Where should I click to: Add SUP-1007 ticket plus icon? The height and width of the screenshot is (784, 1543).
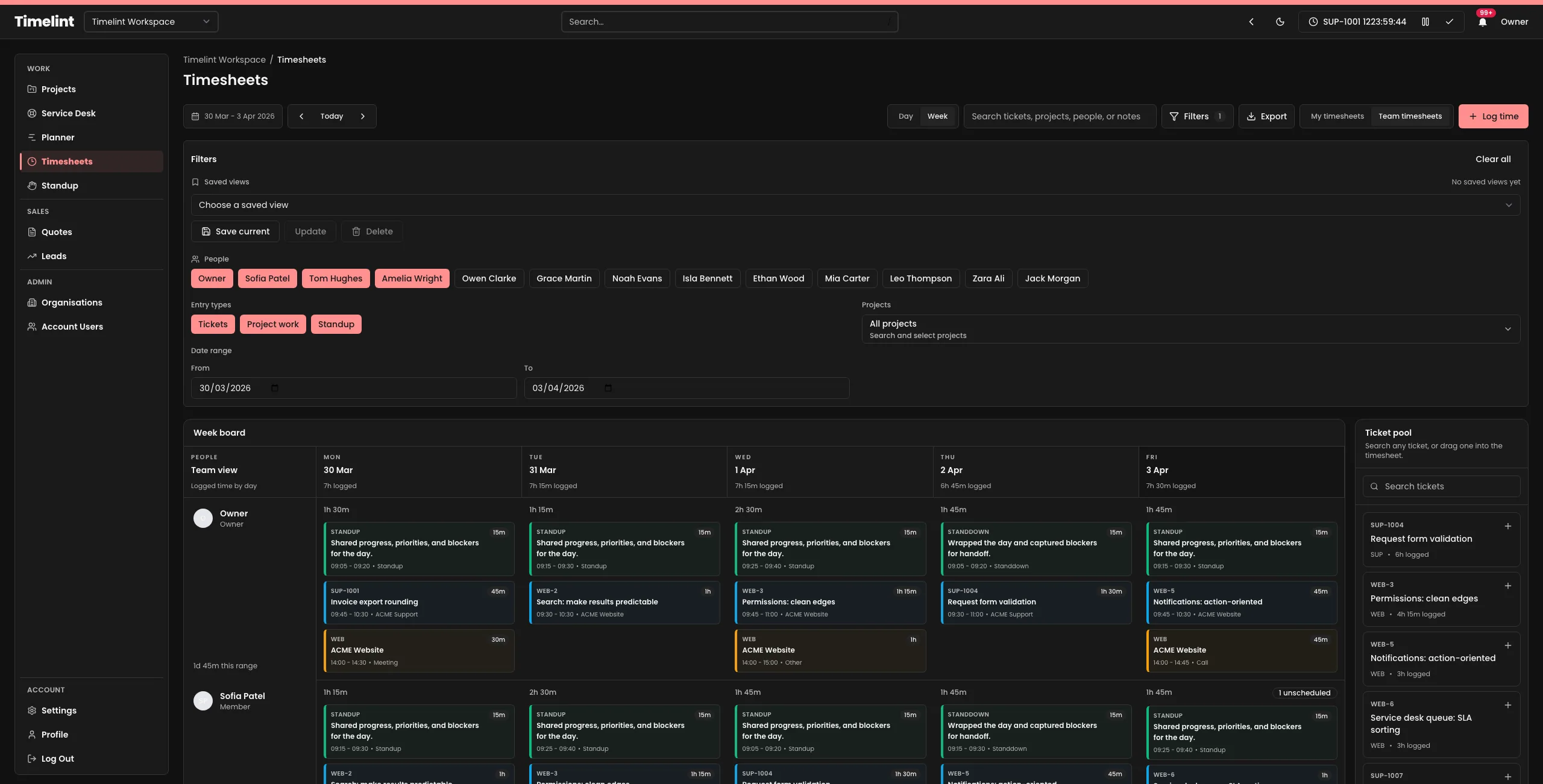1508,776
